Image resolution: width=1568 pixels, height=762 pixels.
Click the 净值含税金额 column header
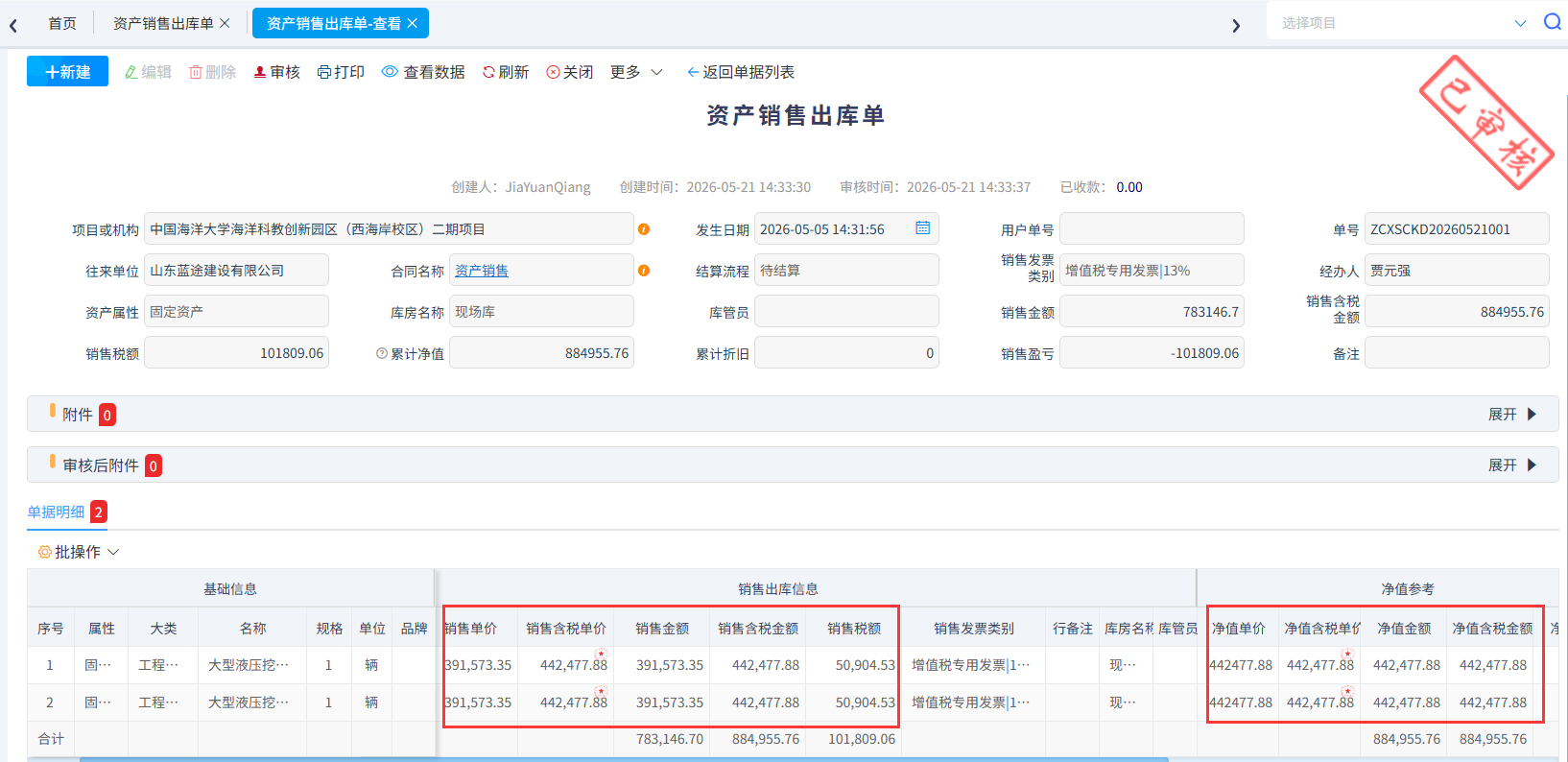pos(1493,629)
